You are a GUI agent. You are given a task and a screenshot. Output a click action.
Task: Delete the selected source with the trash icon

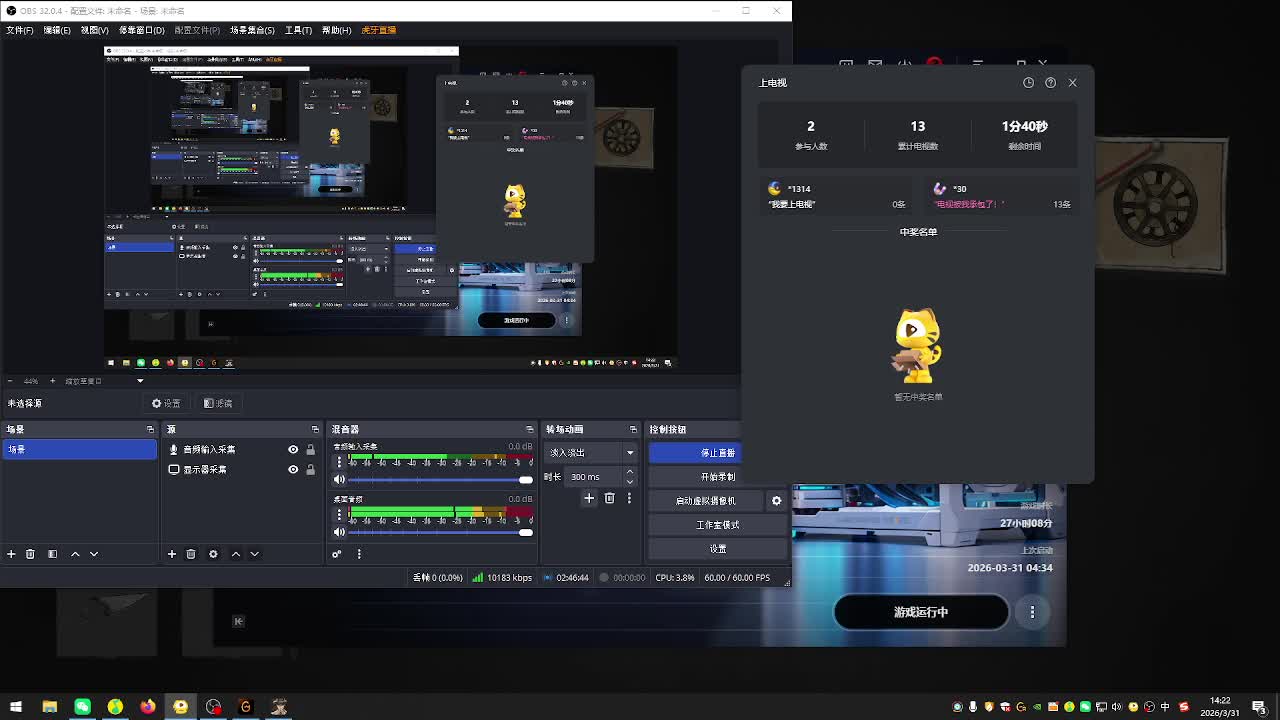[191, 554]
